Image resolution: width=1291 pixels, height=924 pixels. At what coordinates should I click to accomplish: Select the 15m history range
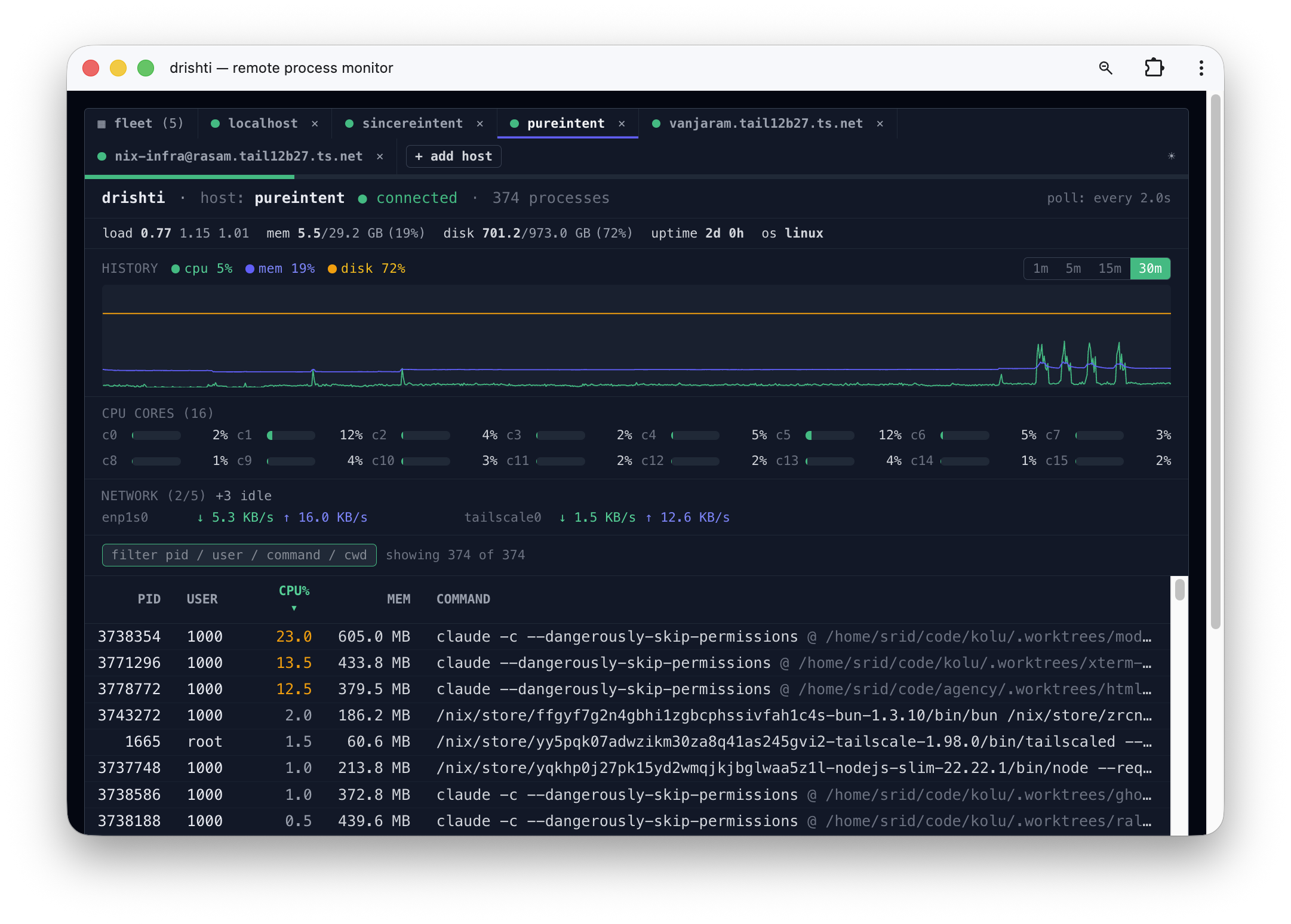tap(1109, 269)
